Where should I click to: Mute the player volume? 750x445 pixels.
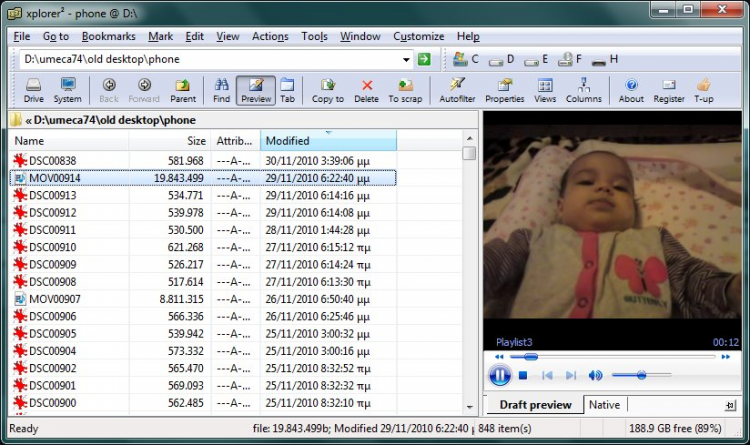(595, 376)
